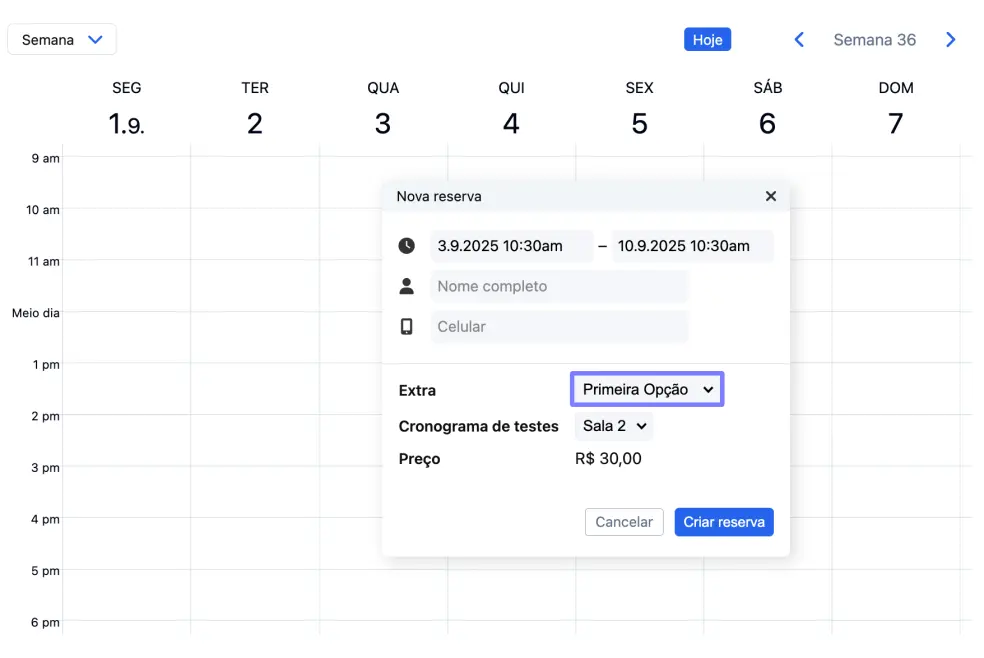Select the TER 2 day header
Image resolution: width=984 pixels, height=658 pixels.
[255, 110]
